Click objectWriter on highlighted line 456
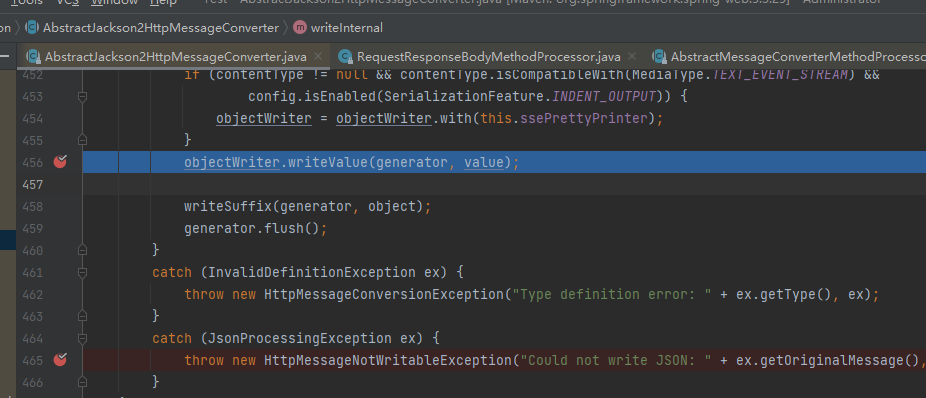This screenshot has height=398, width=926. click(x=232, y=162)
